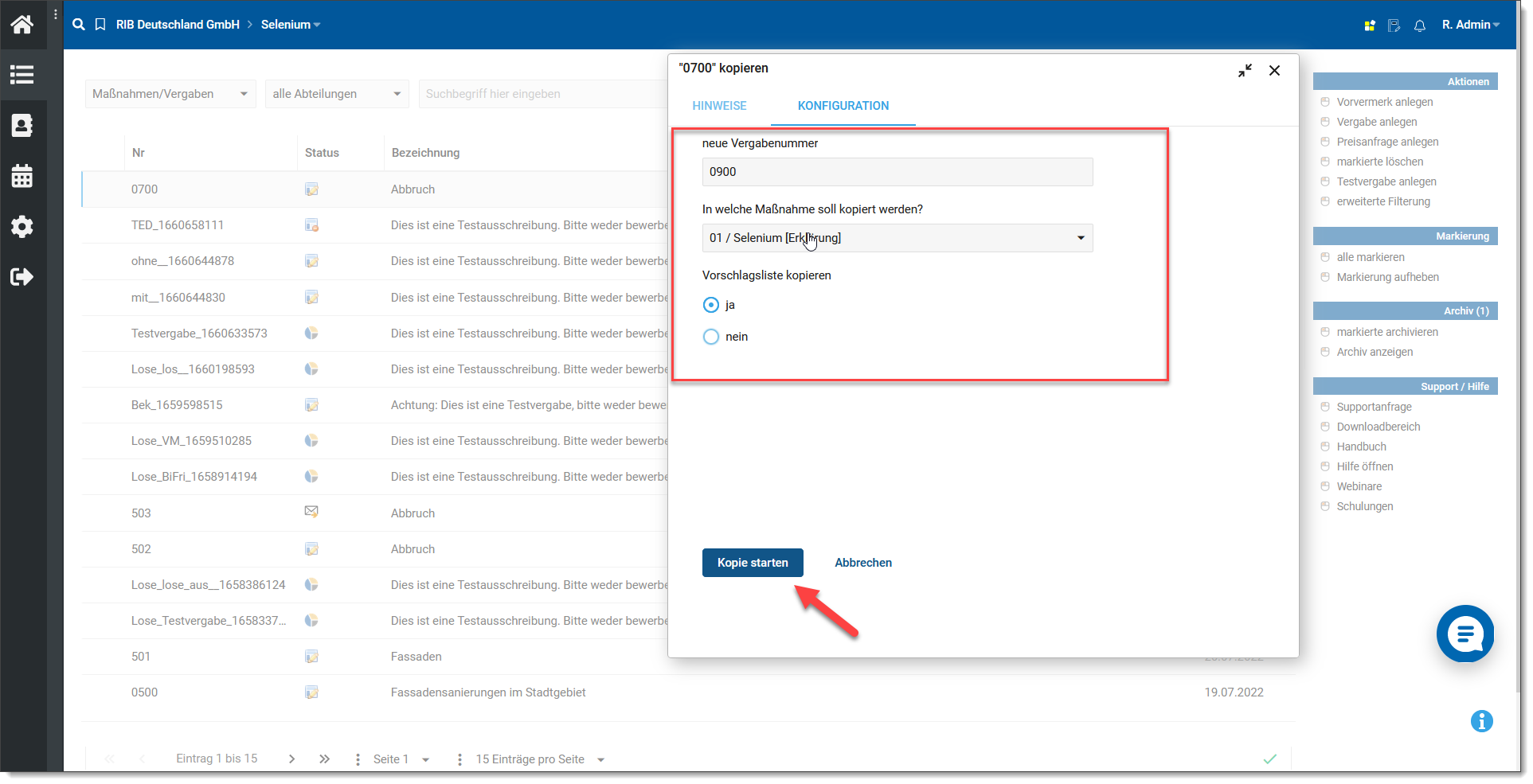This screenshot has width=1533, height=784.
Task: Click the search magnifier icon
Action: (x=79, y=25)
